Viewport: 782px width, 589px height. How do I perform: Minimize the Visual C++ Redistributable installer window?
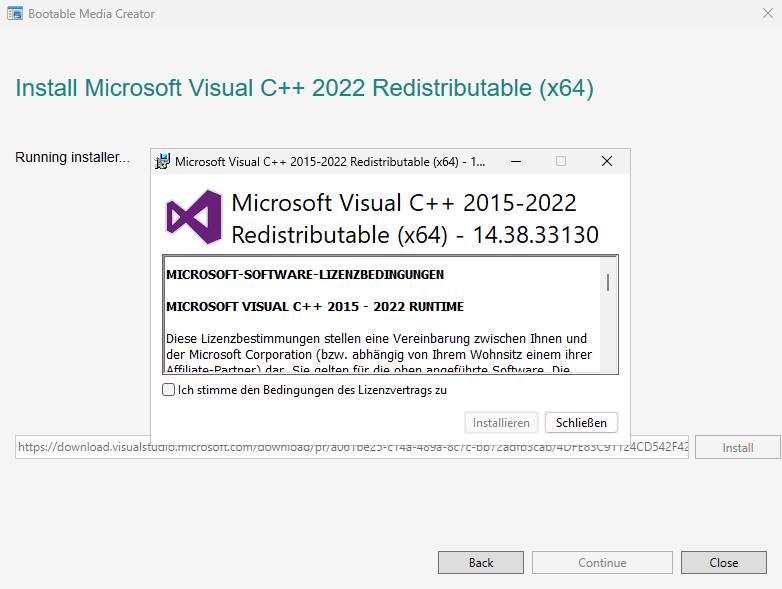[x=516, y=162]
